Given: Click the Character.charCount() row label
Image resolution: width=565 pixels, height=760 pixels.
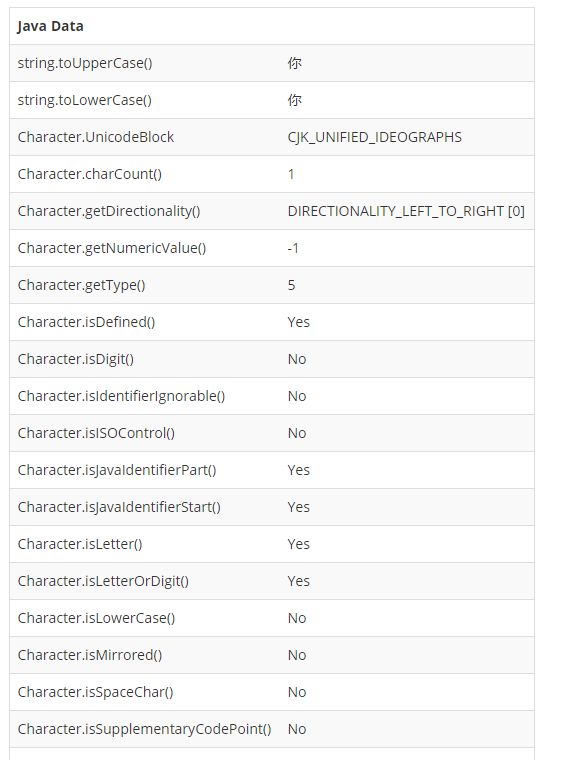Looking at the screenshot, I should click(90, 174).
